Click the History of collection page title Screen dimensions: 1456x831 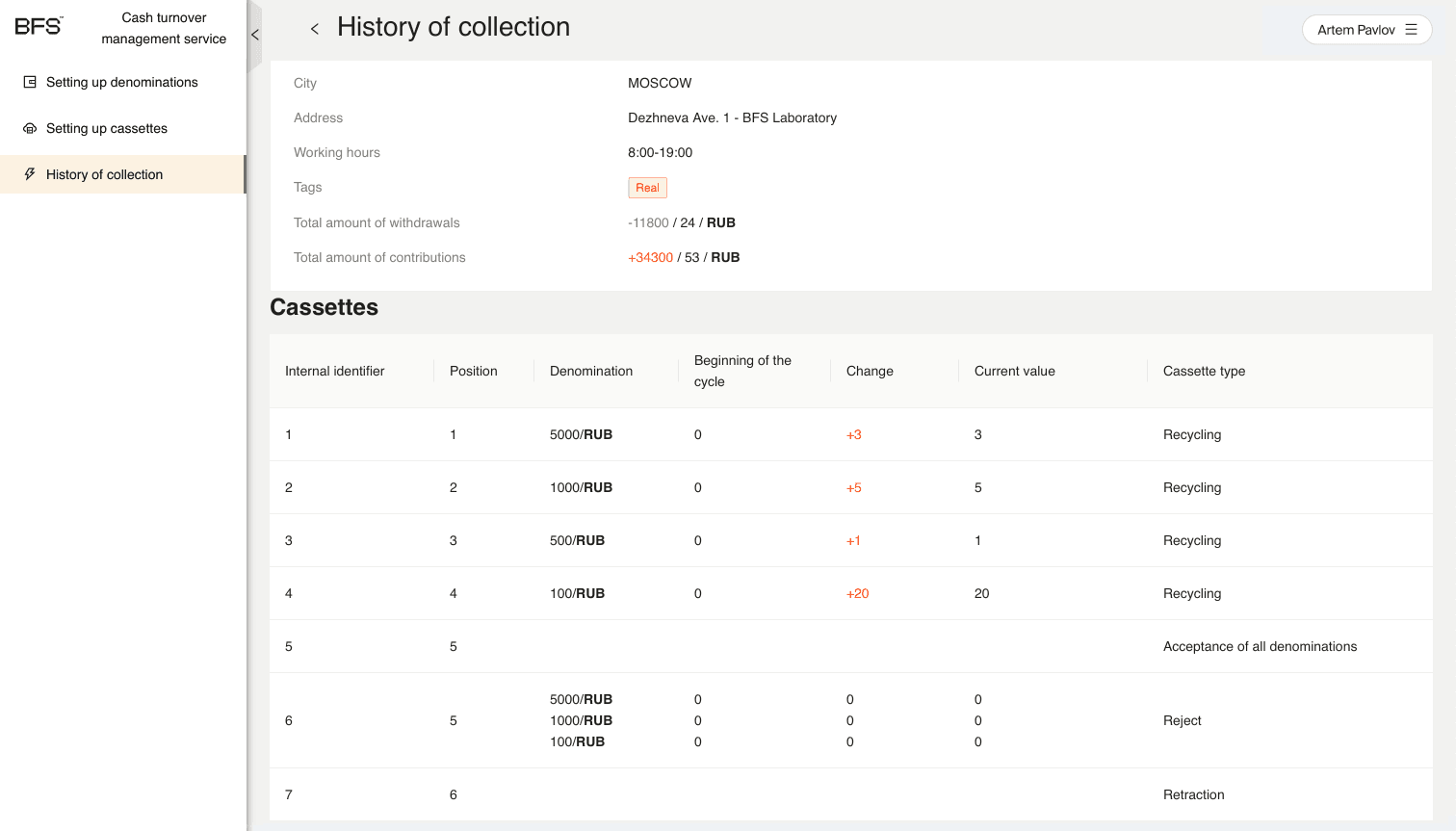coord(453,27)
